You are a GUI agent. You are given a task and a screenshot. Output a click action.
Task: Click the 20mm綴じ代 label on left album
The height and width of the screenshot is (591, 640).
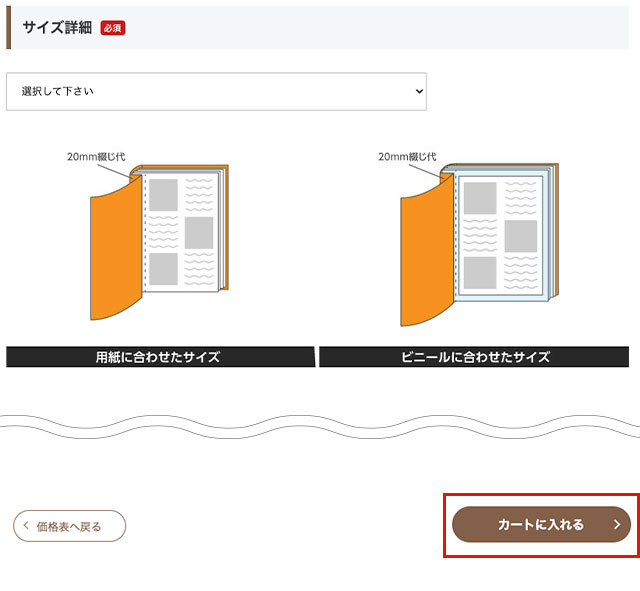96,157
